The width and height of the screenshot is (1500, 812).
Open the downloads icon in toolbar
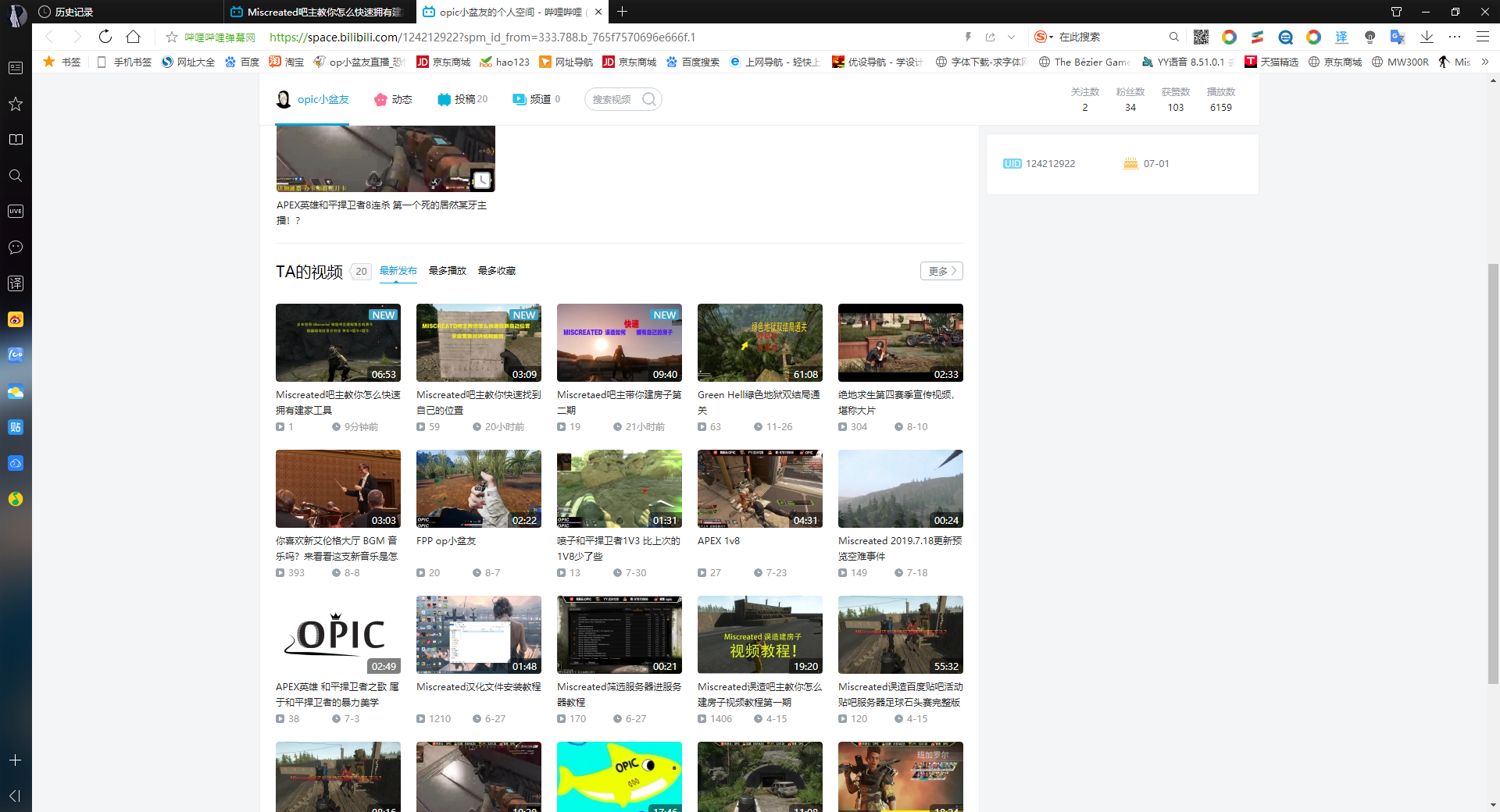pyautogui.click(x=1427, y=37)
